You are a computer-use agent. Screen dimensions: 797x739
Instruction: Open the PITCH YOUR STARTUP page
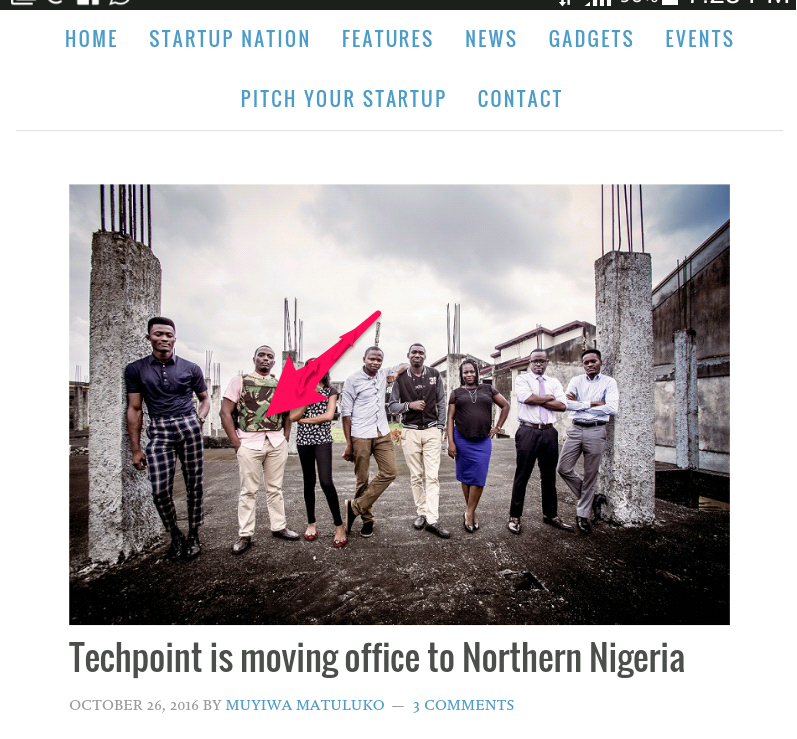pyautogui.click(x=344, y=99)
